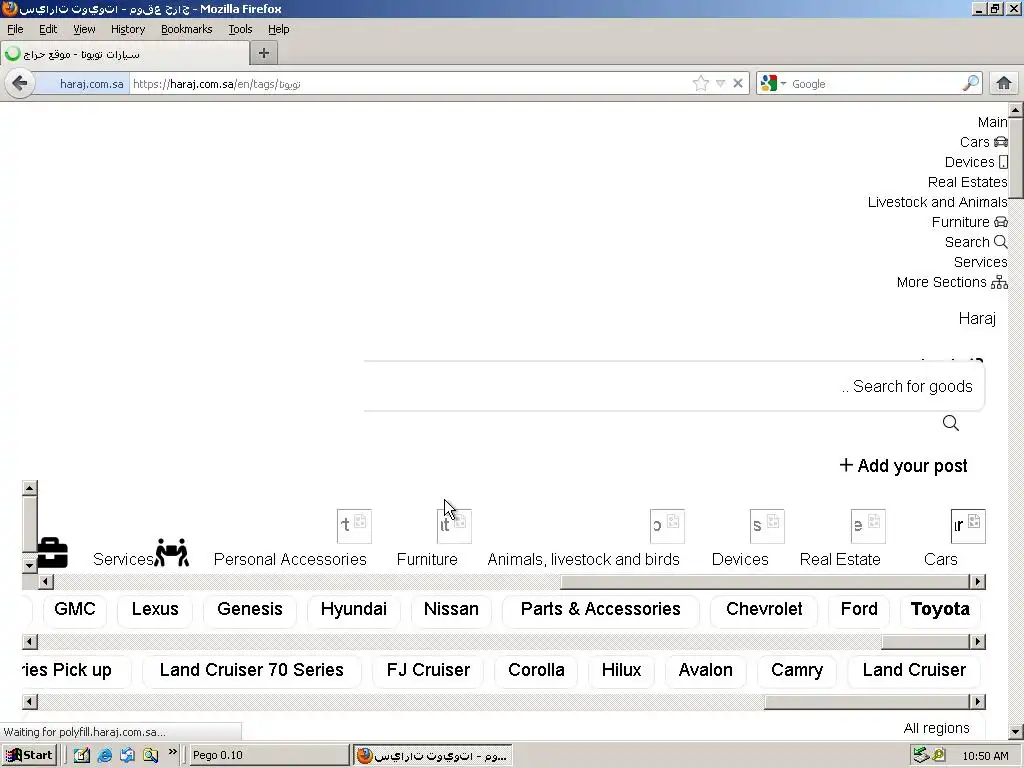Select the Hyundai brand tag
This screenshot has width=1024, height=768.
[x=354, y=609]
